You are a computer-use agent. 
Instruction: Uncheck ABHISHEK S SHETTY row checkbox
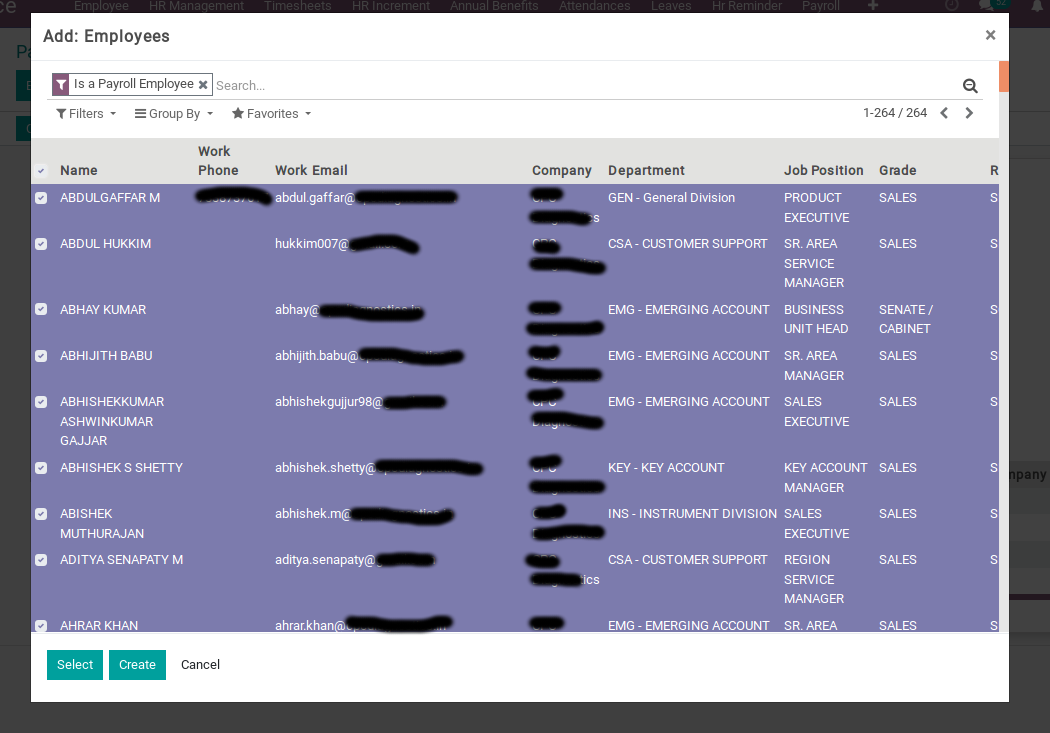tap(41, 468)
